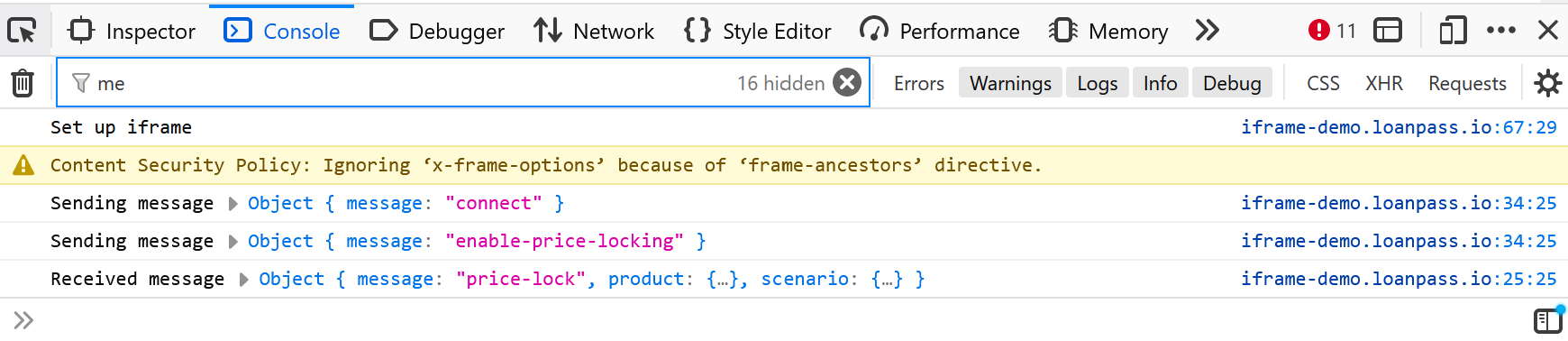Close the developer tools panel

click(1548, 31)
